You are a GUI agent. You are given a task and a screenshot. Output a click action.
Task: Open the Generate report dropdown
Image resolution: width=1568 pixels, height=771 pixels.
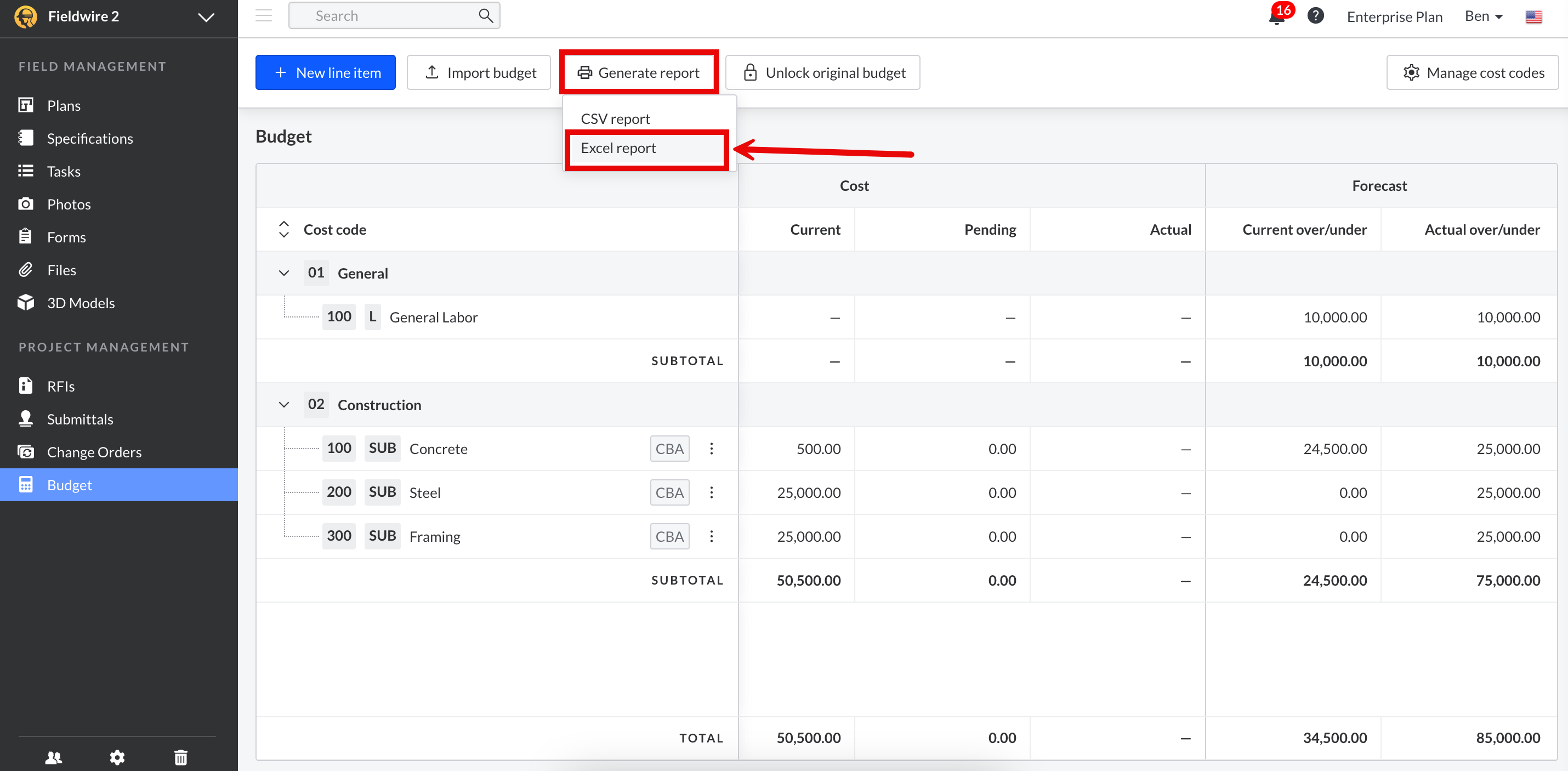click(x=639, y=72)
